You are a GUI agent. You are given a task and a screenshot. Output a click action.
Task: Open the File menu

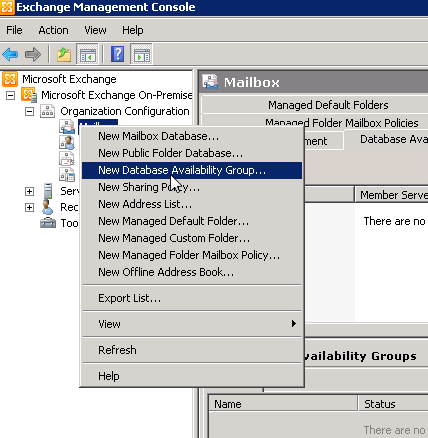[14, 30]
